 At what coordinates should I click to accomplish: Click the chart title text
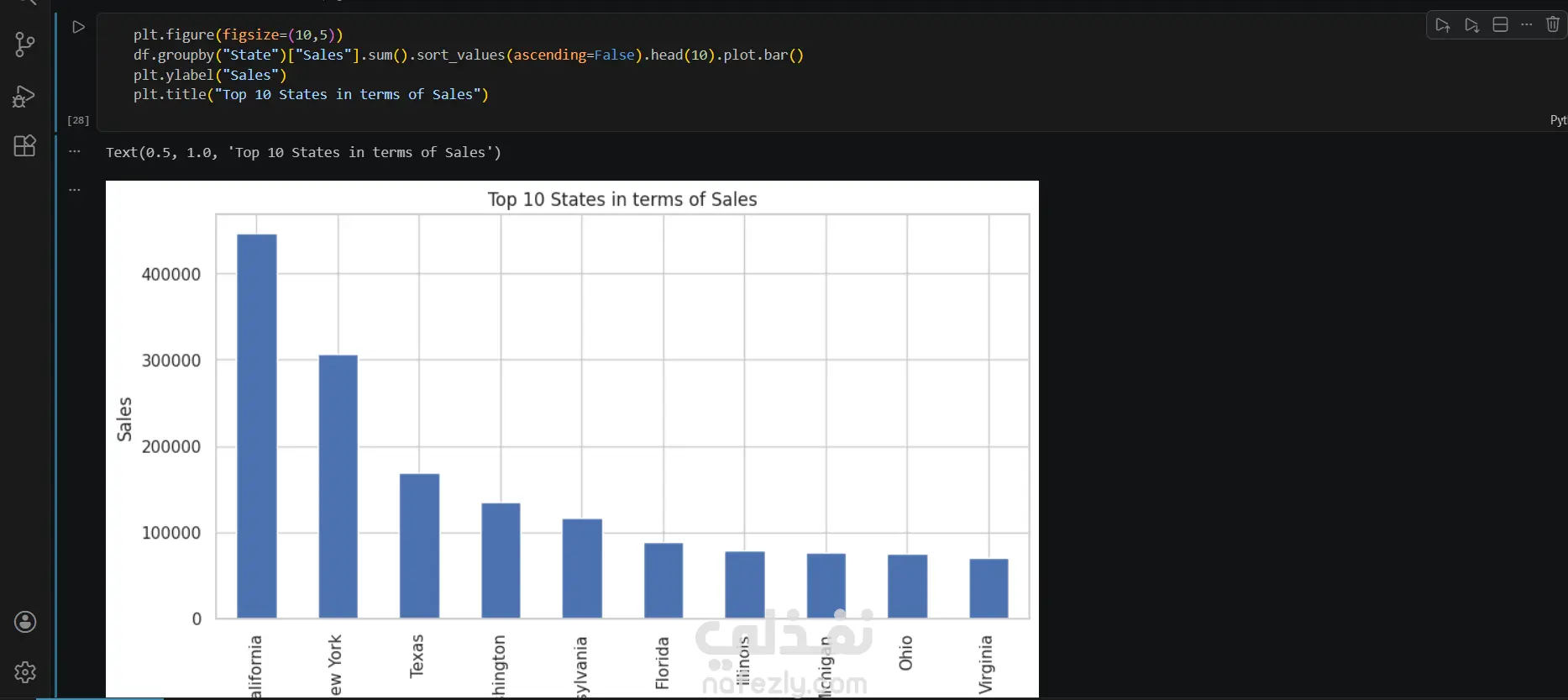622,199
